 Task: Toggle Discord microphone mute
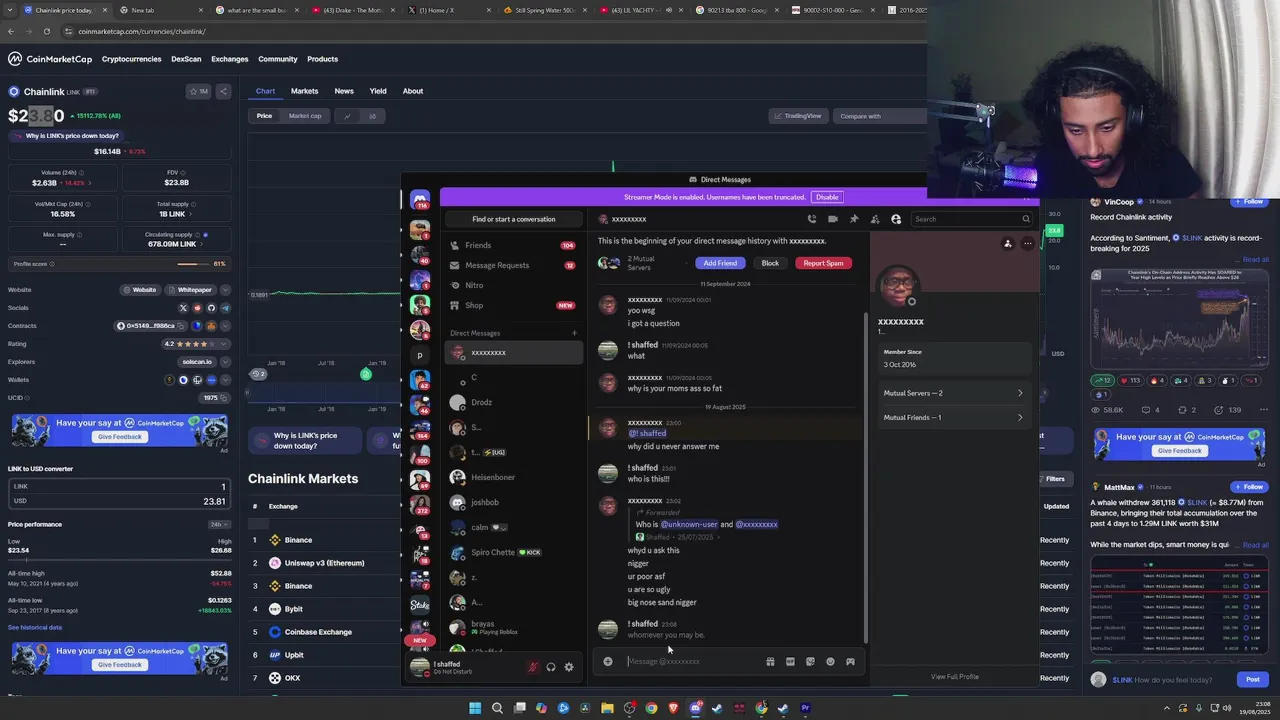coord(533,667)
